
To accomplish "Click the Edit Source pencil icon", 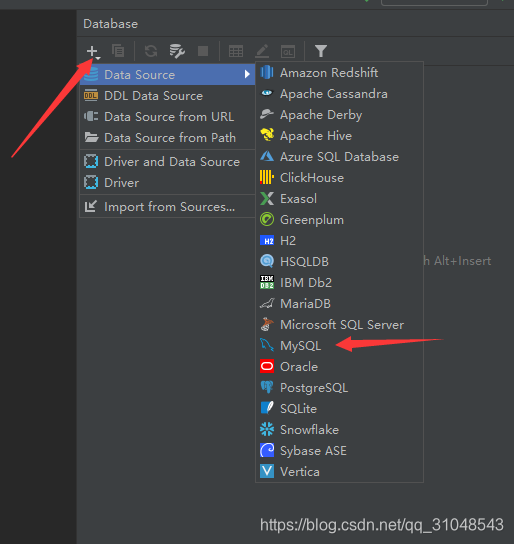I will click(x=262, y=51).
